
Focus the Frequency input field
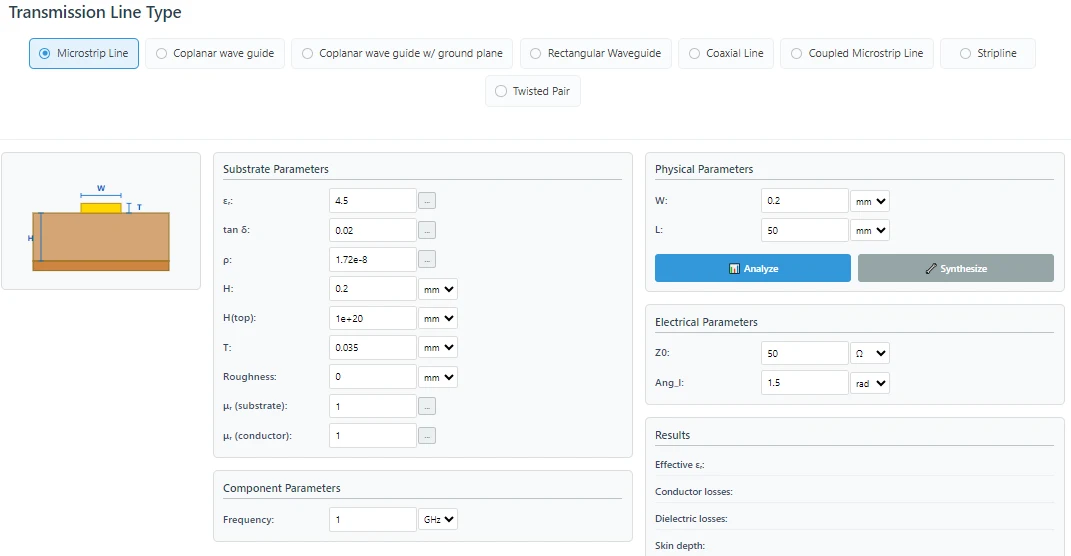pos(372,520)
